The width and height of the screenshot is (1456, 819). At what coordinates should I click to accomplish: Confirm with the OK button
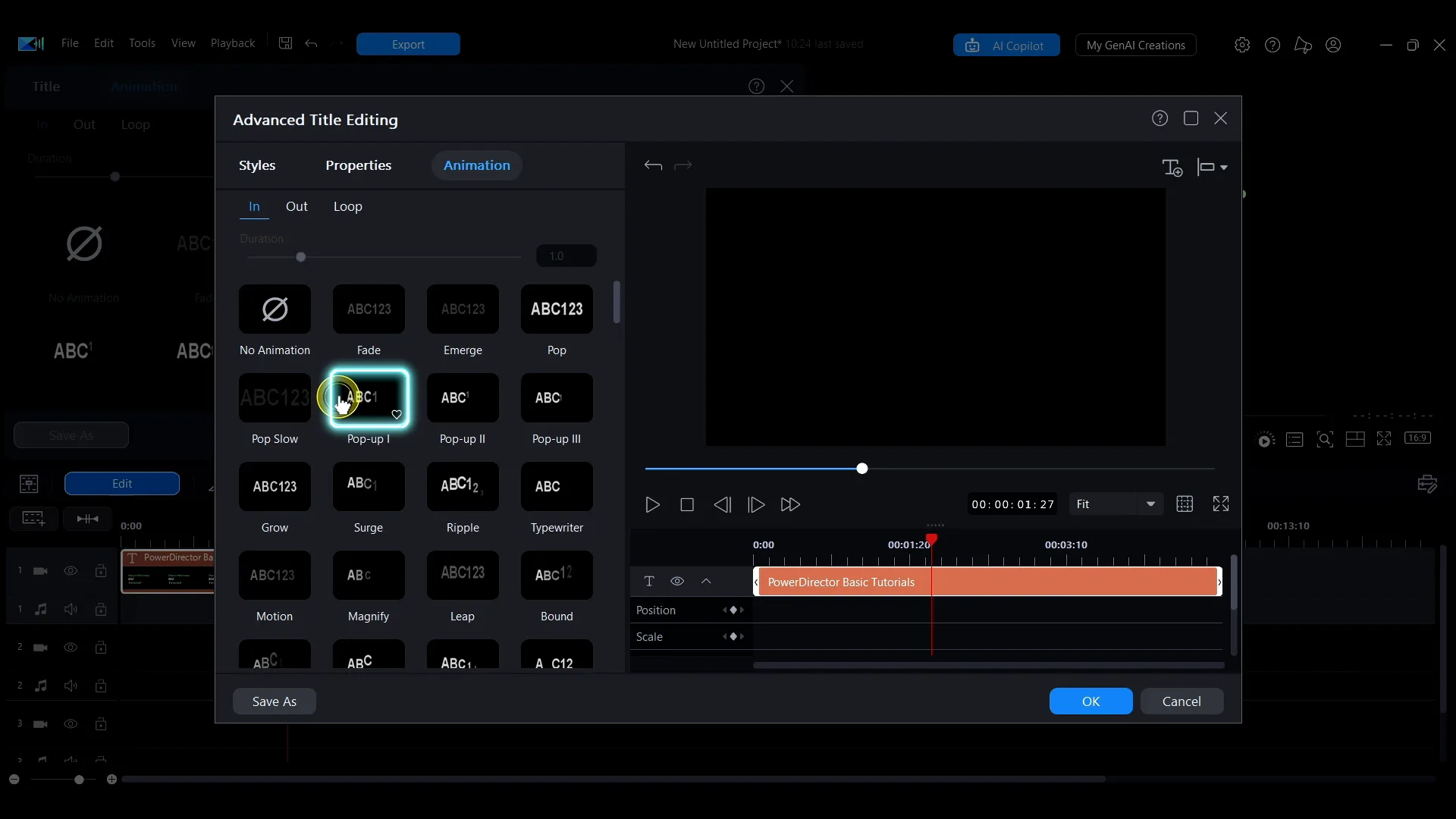coord(1091,701)
